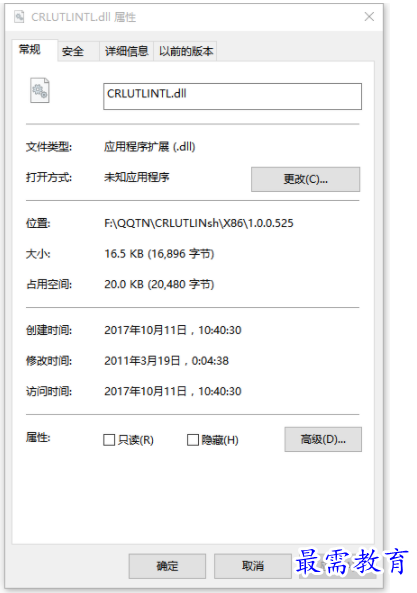Switch to the 常规 tab

click(x=34, y=50)
